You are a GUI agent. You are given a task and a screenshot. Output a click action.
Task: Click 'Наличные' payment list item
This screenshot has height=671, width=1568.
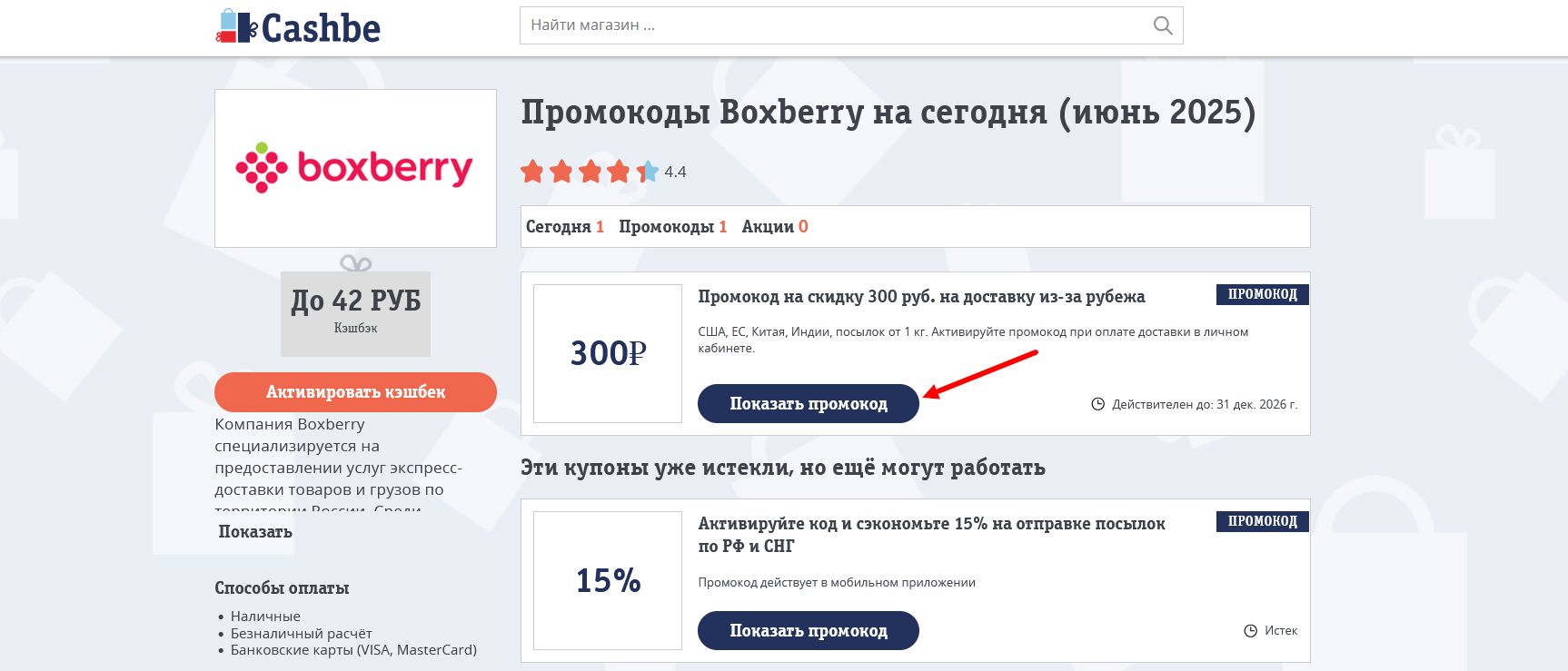pyautogui.click(x=265, y=617)
